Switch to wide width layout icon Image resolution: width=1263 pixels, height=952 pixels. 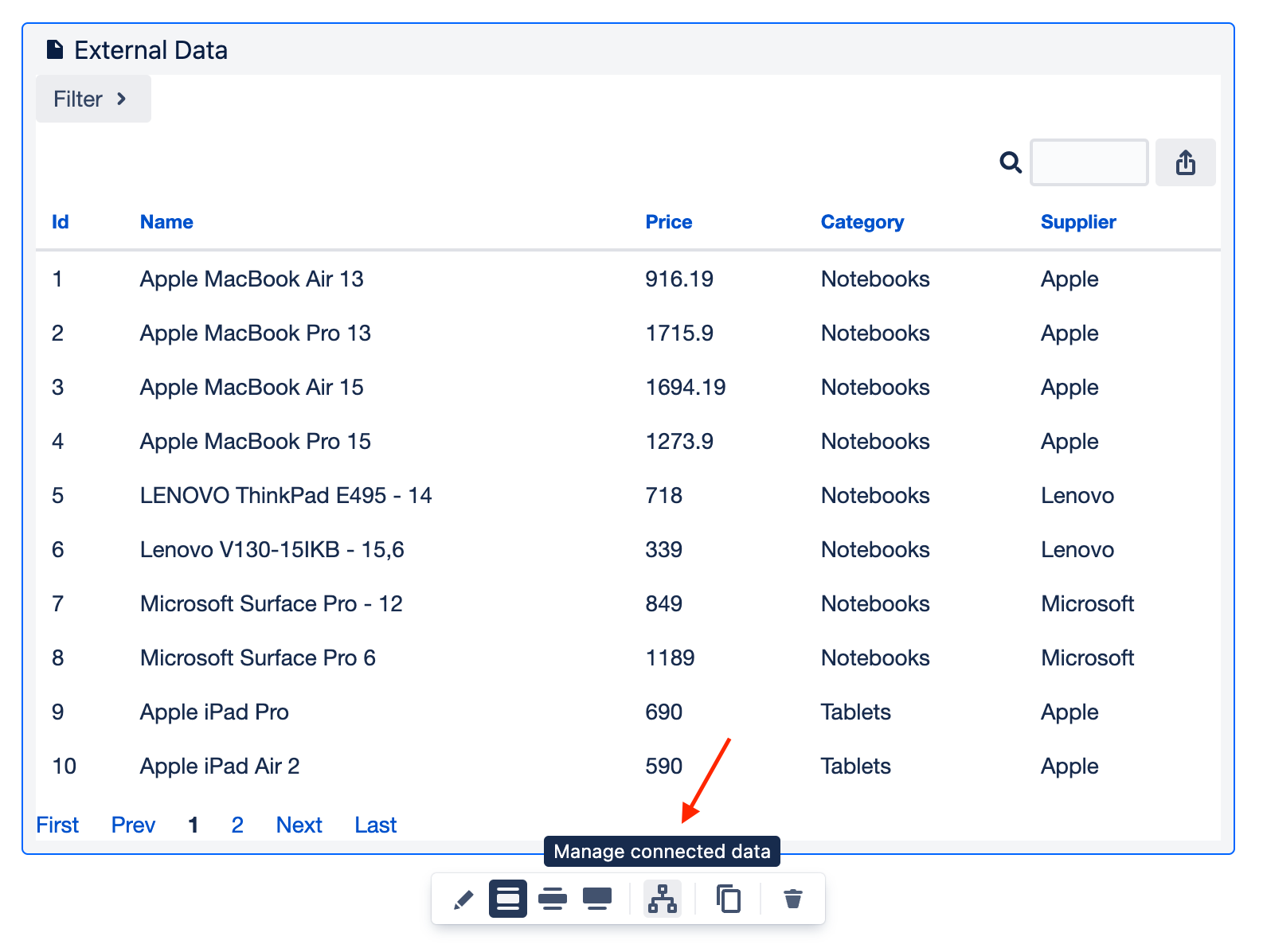[x=552, y=899]
